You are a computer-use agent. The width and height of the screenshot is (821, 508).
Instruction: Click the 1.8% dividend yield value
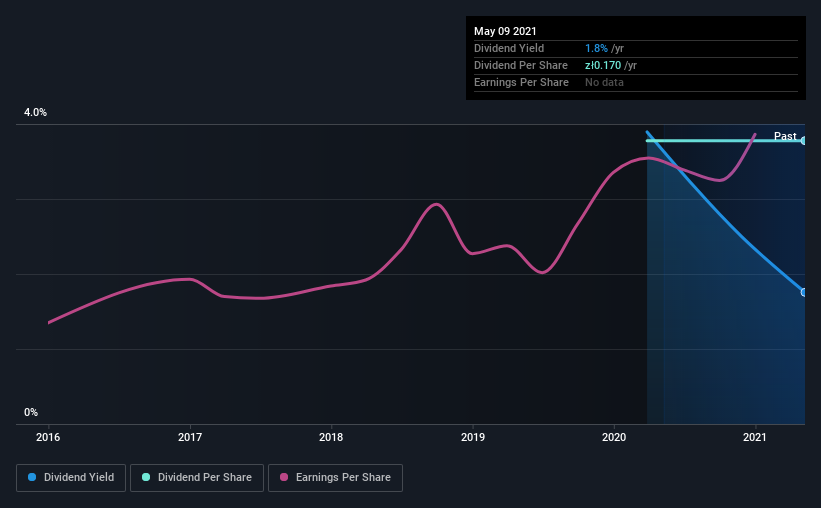coord(596,48)
